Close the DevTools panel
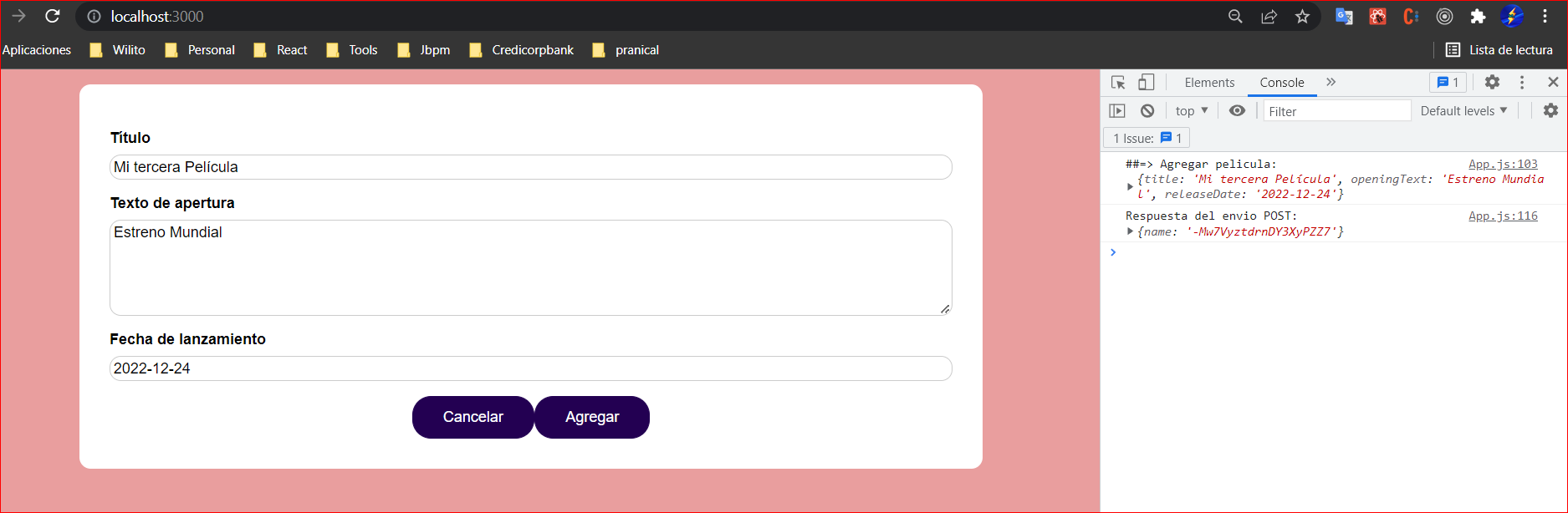This screenshot has height=513, width=1568. pyautogui.click(x=1553, y=82)
